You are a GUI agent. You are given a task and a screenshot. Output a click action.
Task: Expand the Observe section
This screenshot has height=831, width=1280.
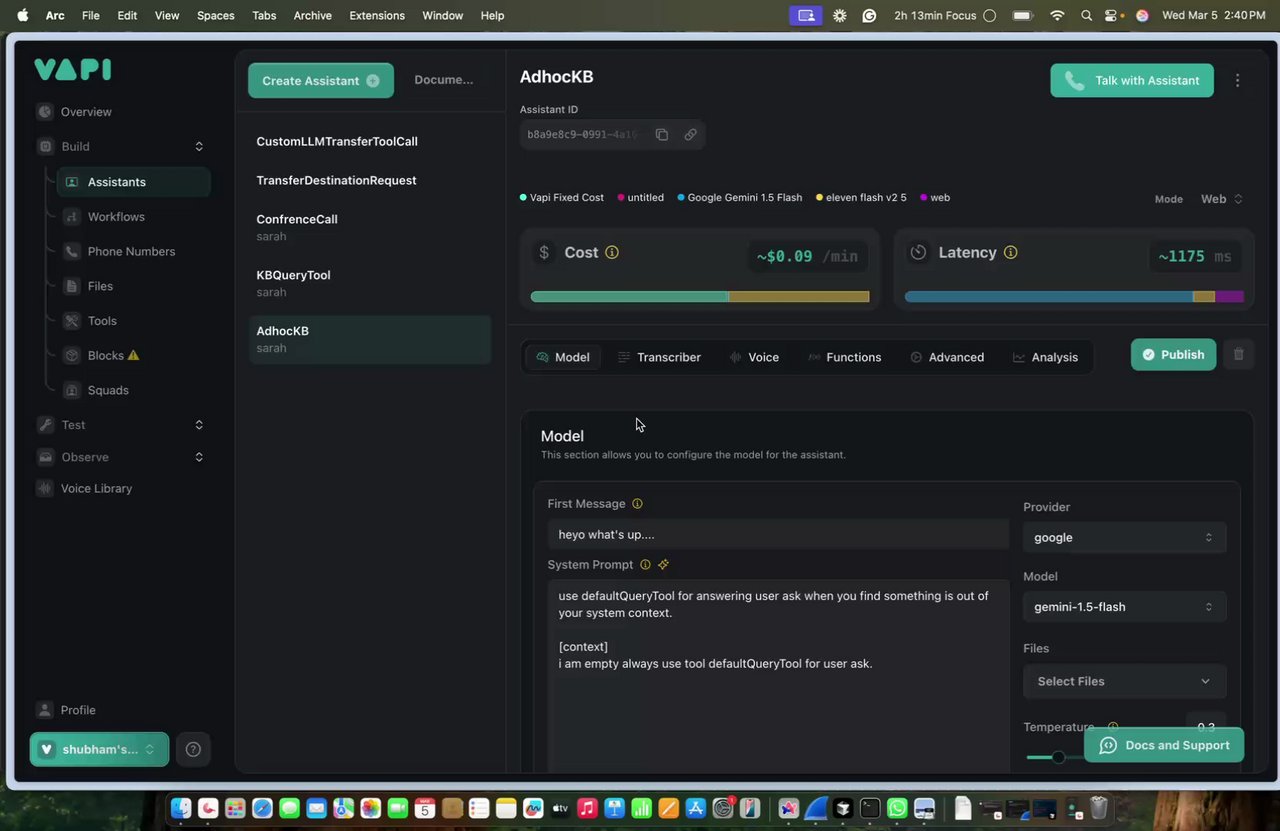click(x=199, y=457)
